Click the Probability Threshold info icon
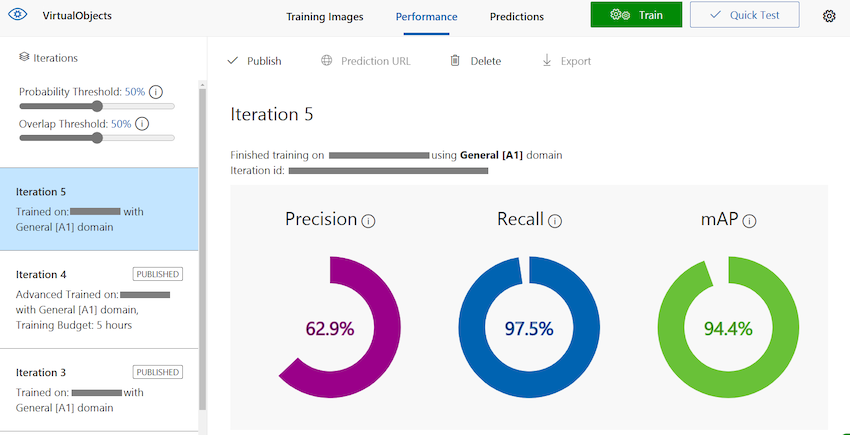Viewport: 850px width, 435px height. 156,92
